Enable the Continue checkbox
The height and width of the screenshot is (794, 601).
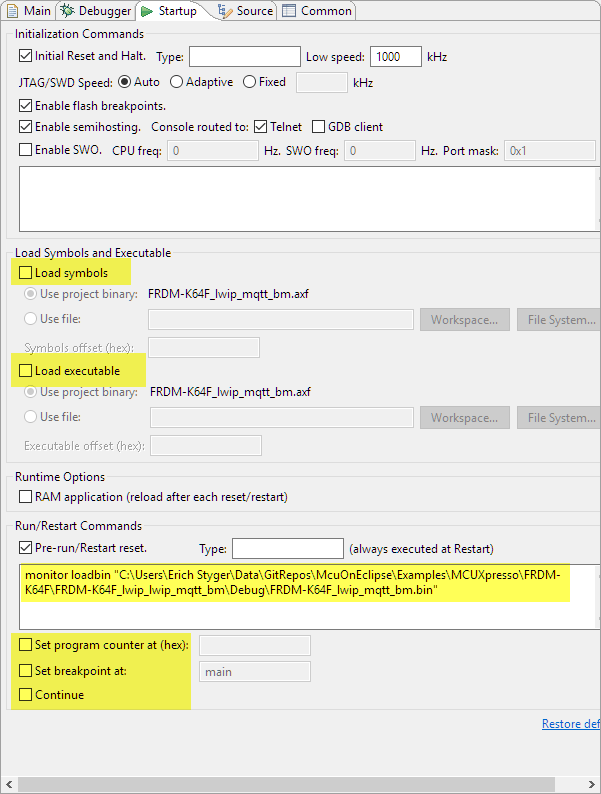[x=26, y=694]
